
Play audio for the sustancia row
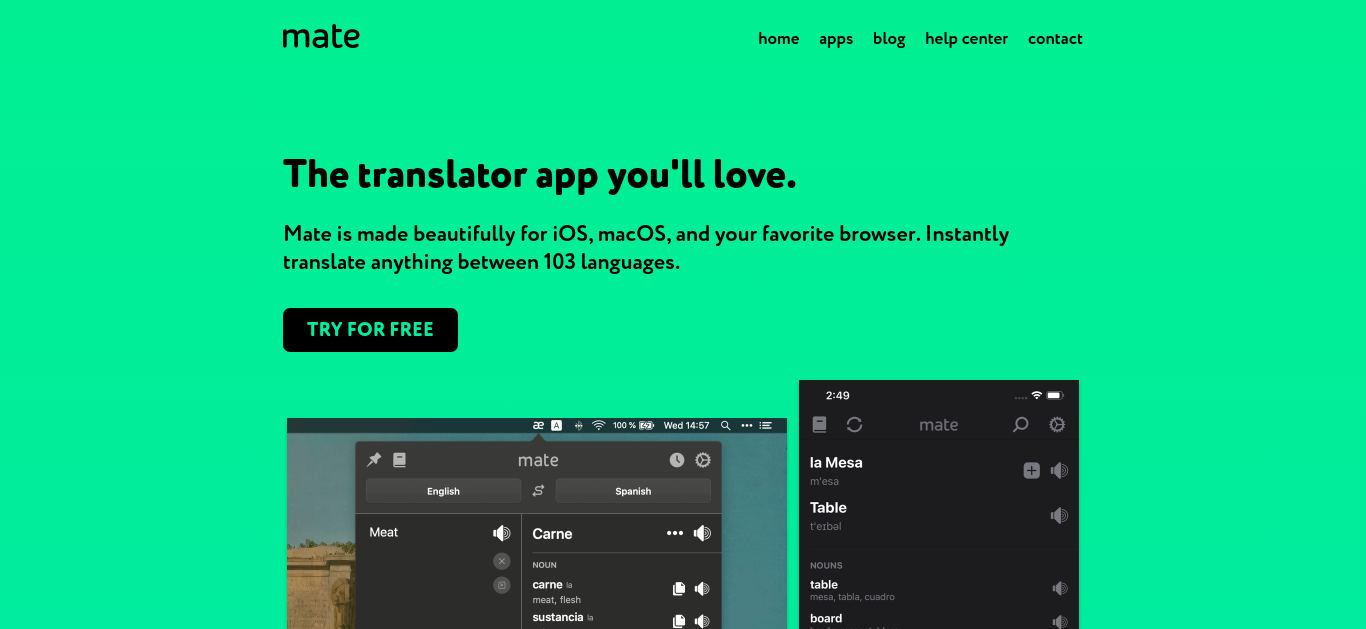pyautogui.click(x=702, y=621)
